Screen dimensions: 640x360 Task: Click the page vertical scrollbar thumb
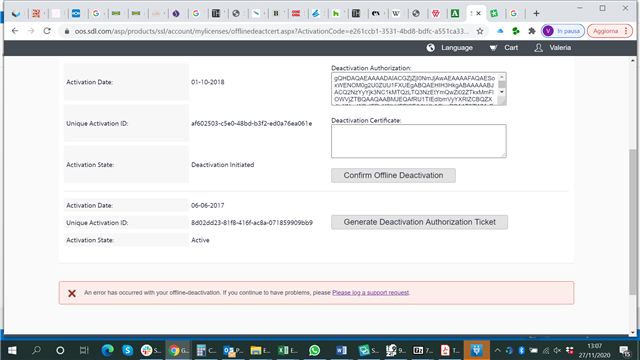(x=633, y=222)
